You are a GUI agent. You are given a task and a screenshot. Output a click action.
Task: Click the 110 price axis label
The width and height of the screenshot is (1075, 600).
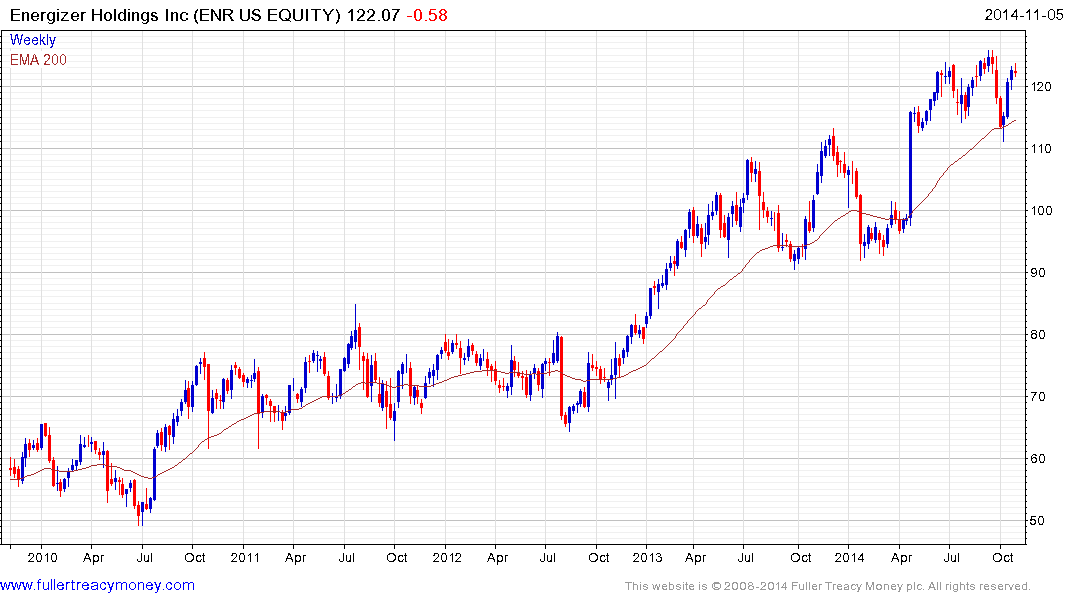[1041, 148]
